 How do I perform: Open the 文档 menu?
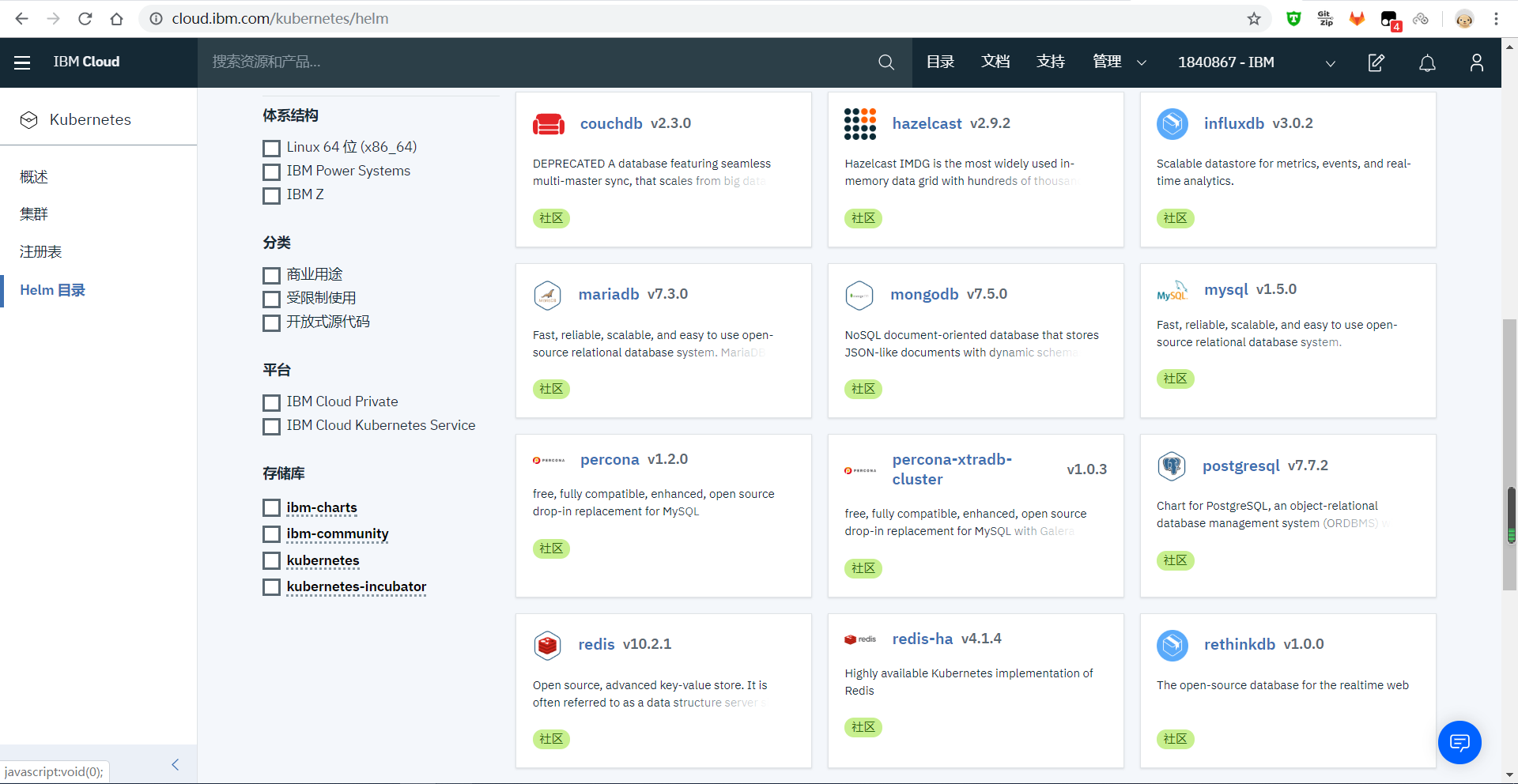pyautogui.click(x=995, y=62)
